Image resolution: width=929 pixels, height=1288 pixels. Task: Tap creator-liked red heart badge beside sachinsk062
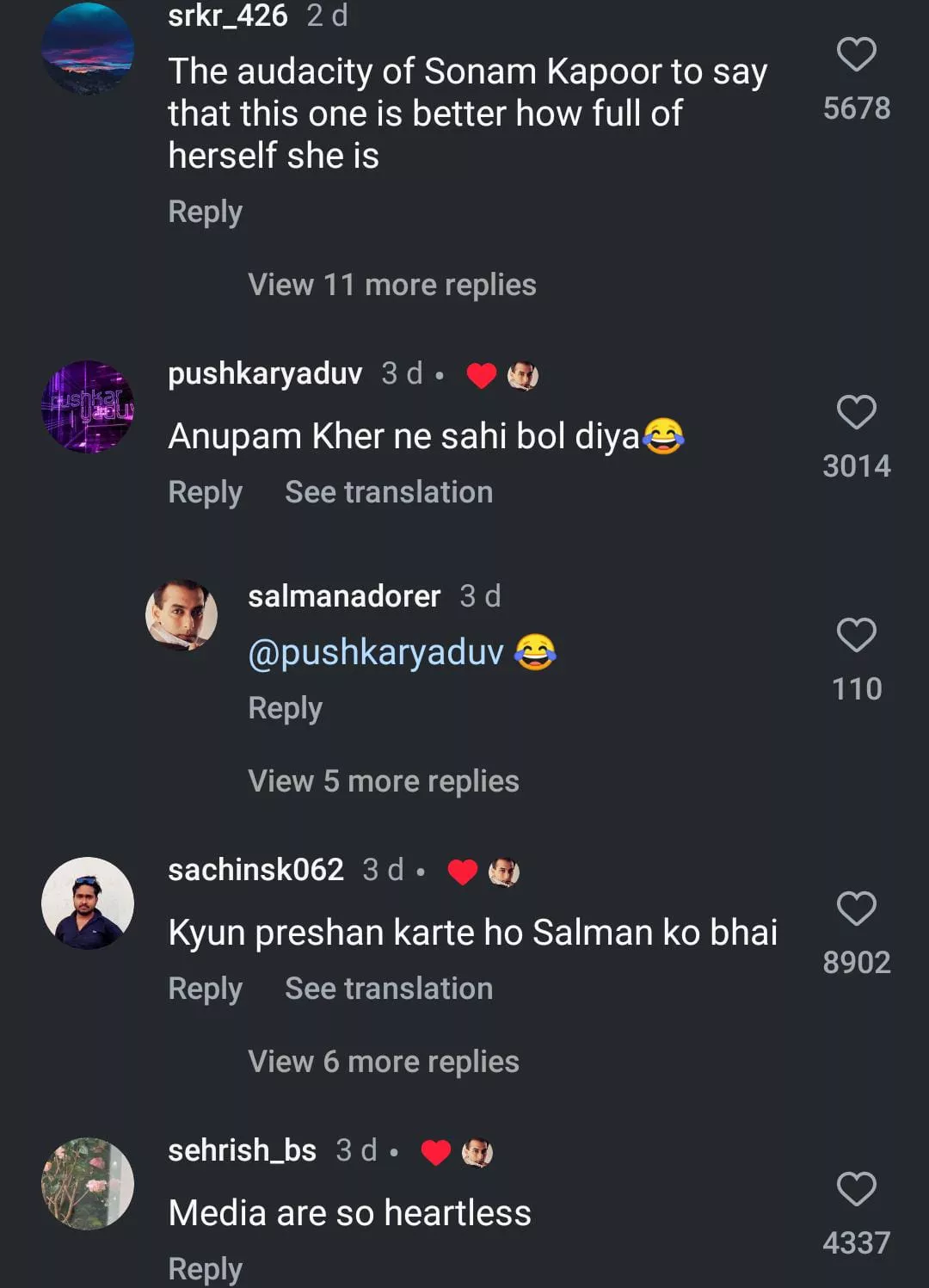(x=463, y=872)
